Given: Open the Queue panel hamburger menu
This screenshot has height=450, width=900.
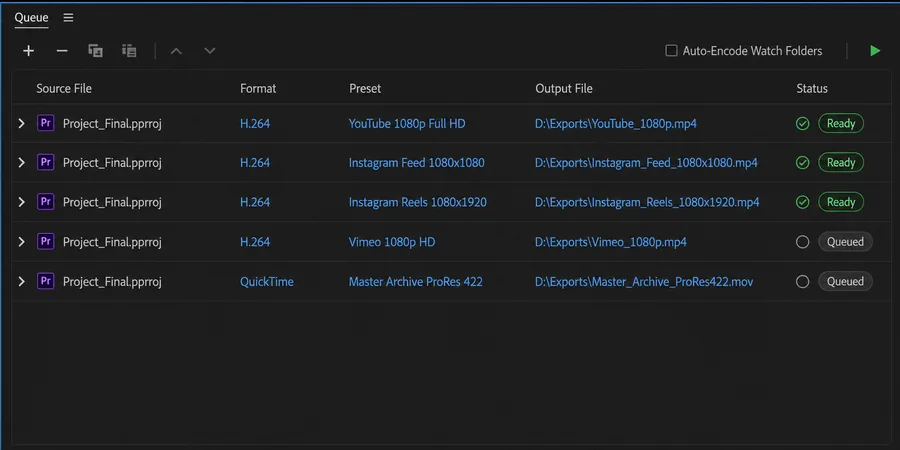Looking at the screenshot, I should (x=68, y=18).
